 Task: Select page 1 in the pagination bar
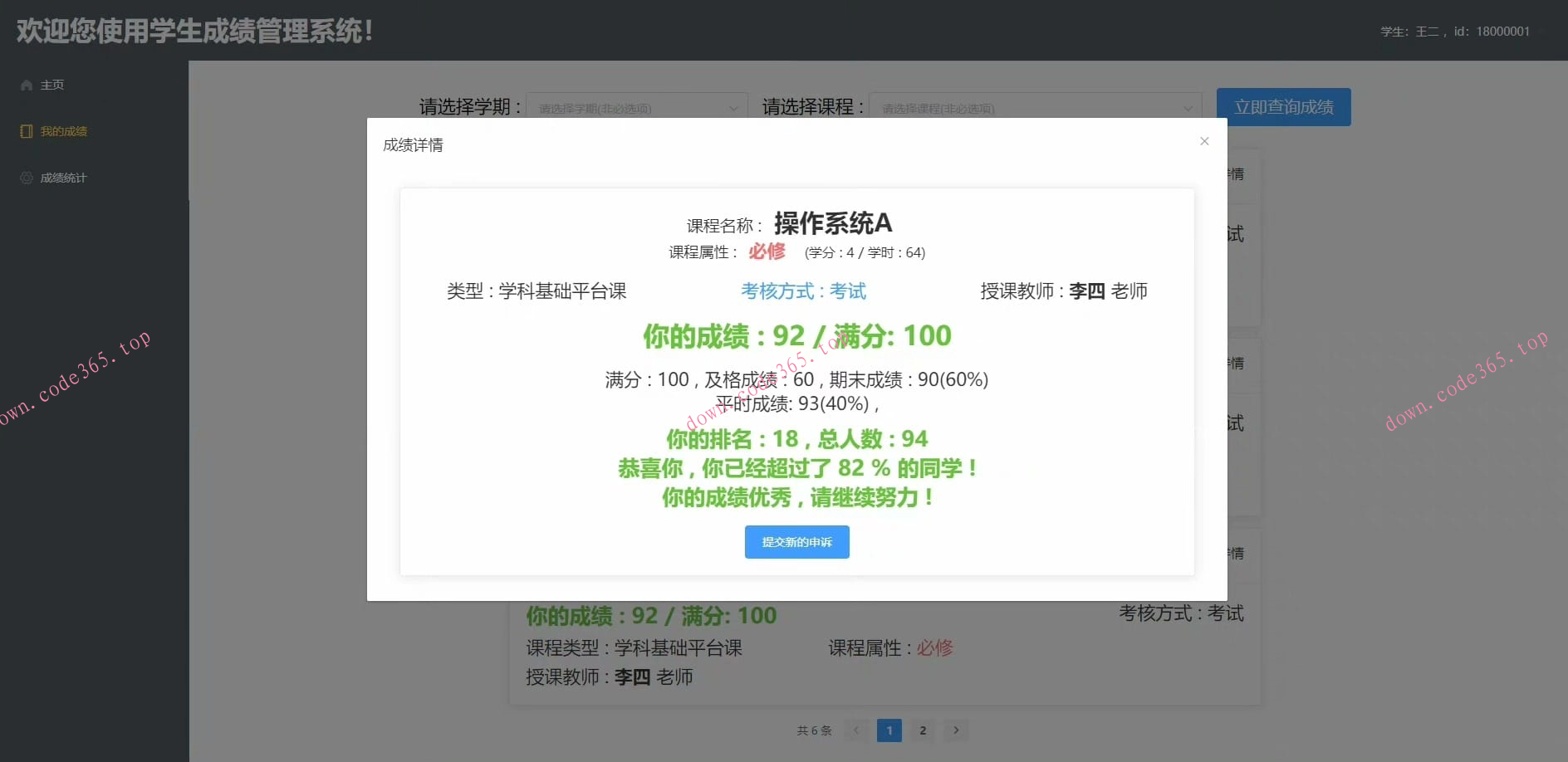pos(889,730)
